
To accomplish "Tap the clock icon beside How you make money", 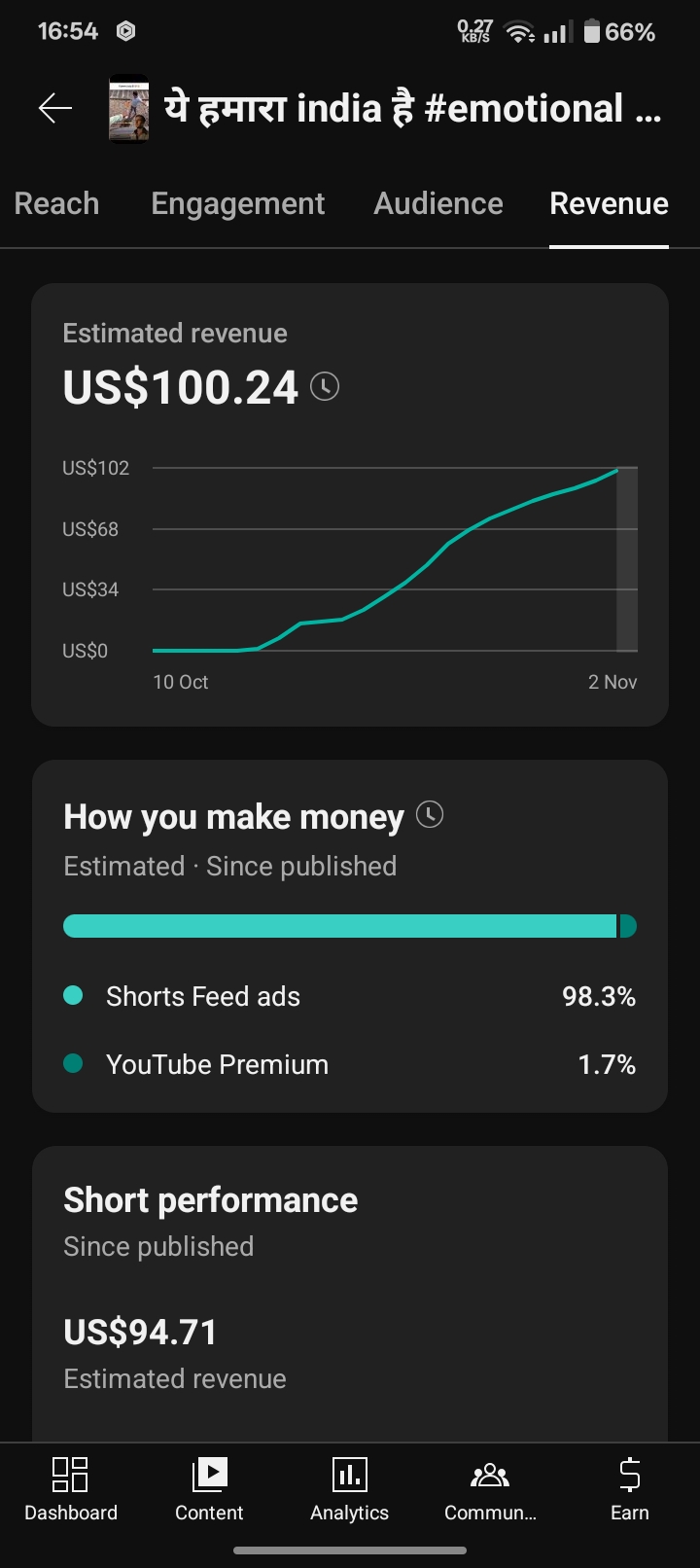I will (430, 814).
